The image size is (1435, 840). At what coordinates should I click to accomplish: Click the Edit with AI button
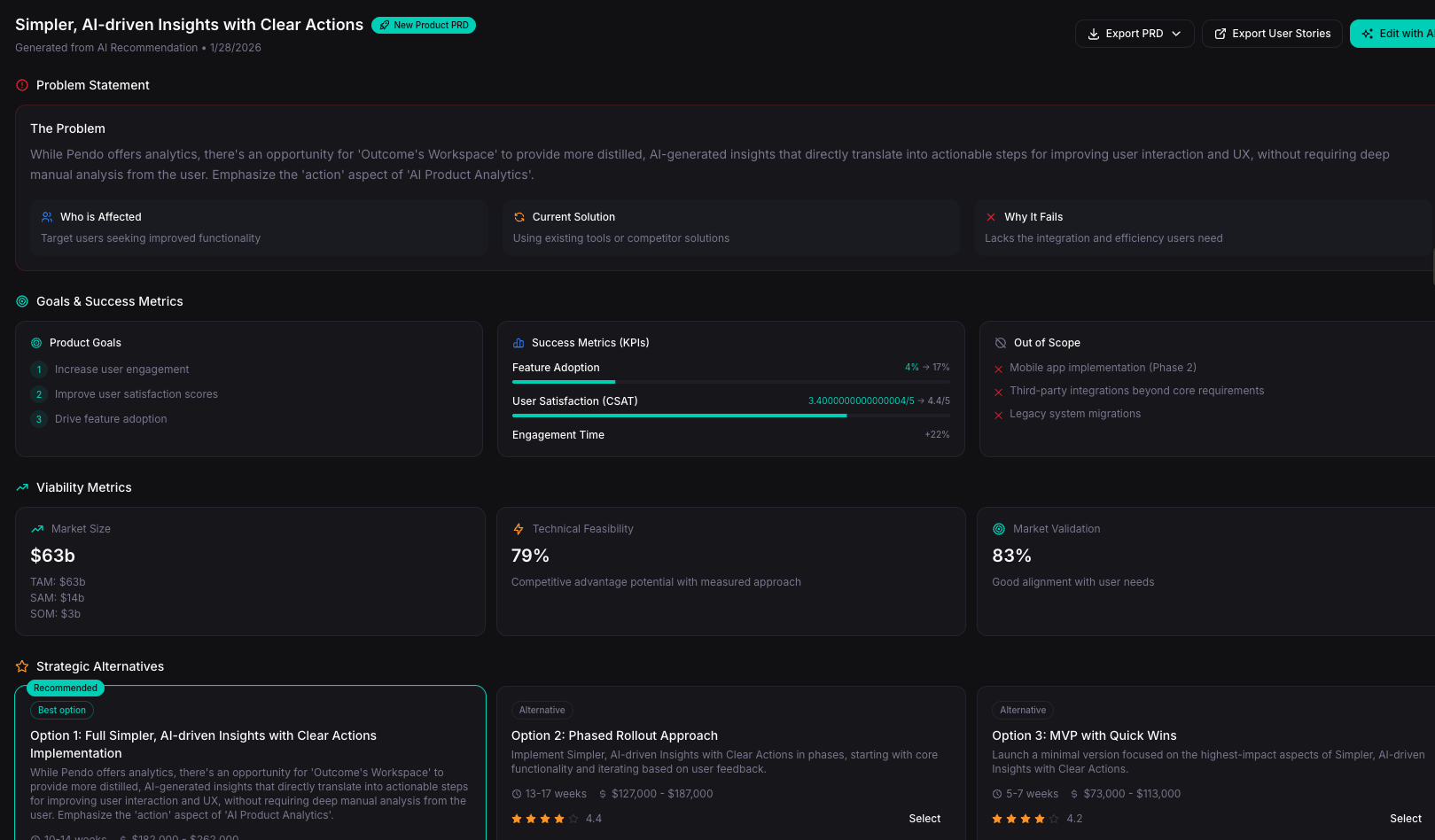point(1392,34)
